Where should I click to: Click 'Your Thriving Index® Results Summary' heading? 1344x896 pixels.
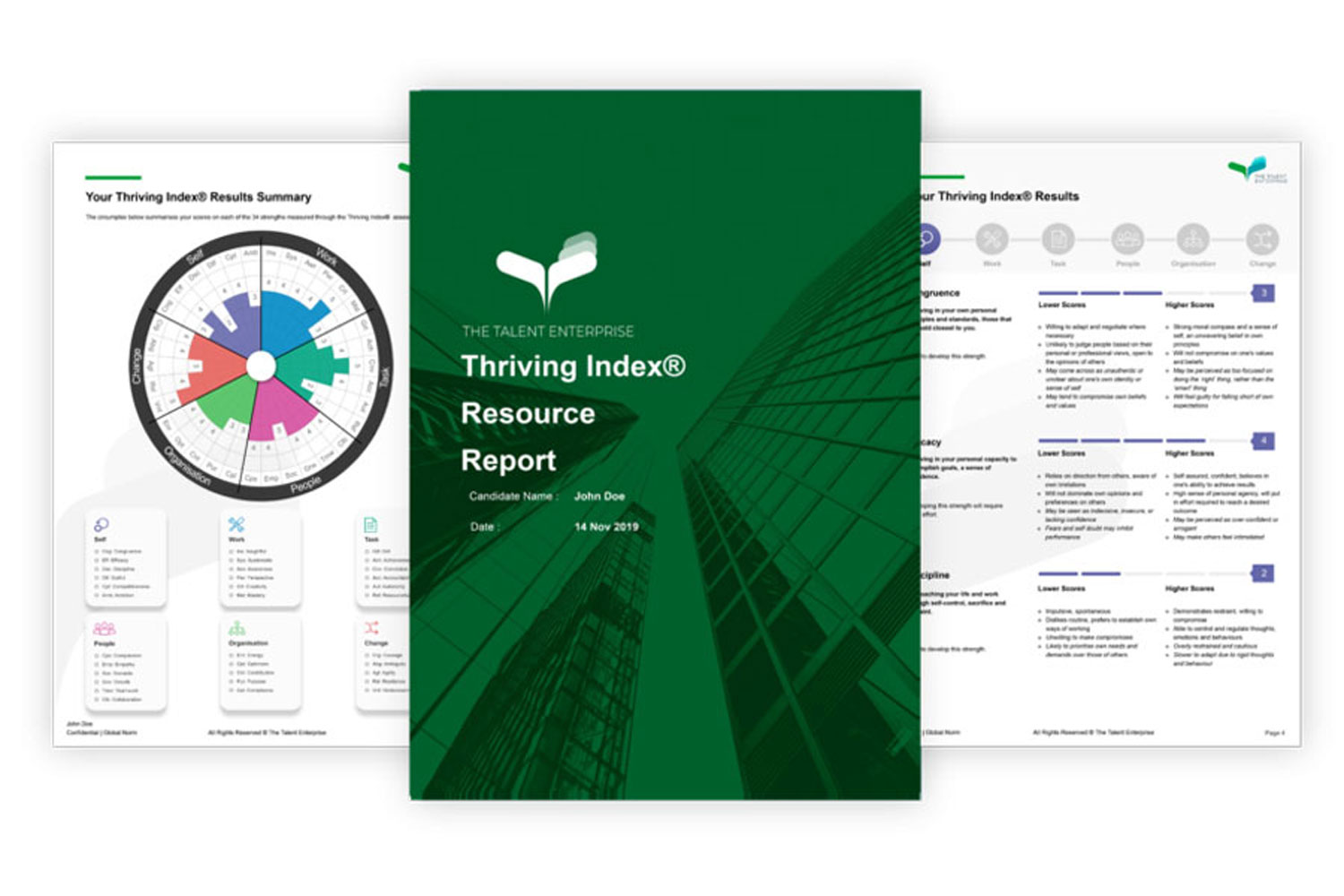[x=198, y=197]
